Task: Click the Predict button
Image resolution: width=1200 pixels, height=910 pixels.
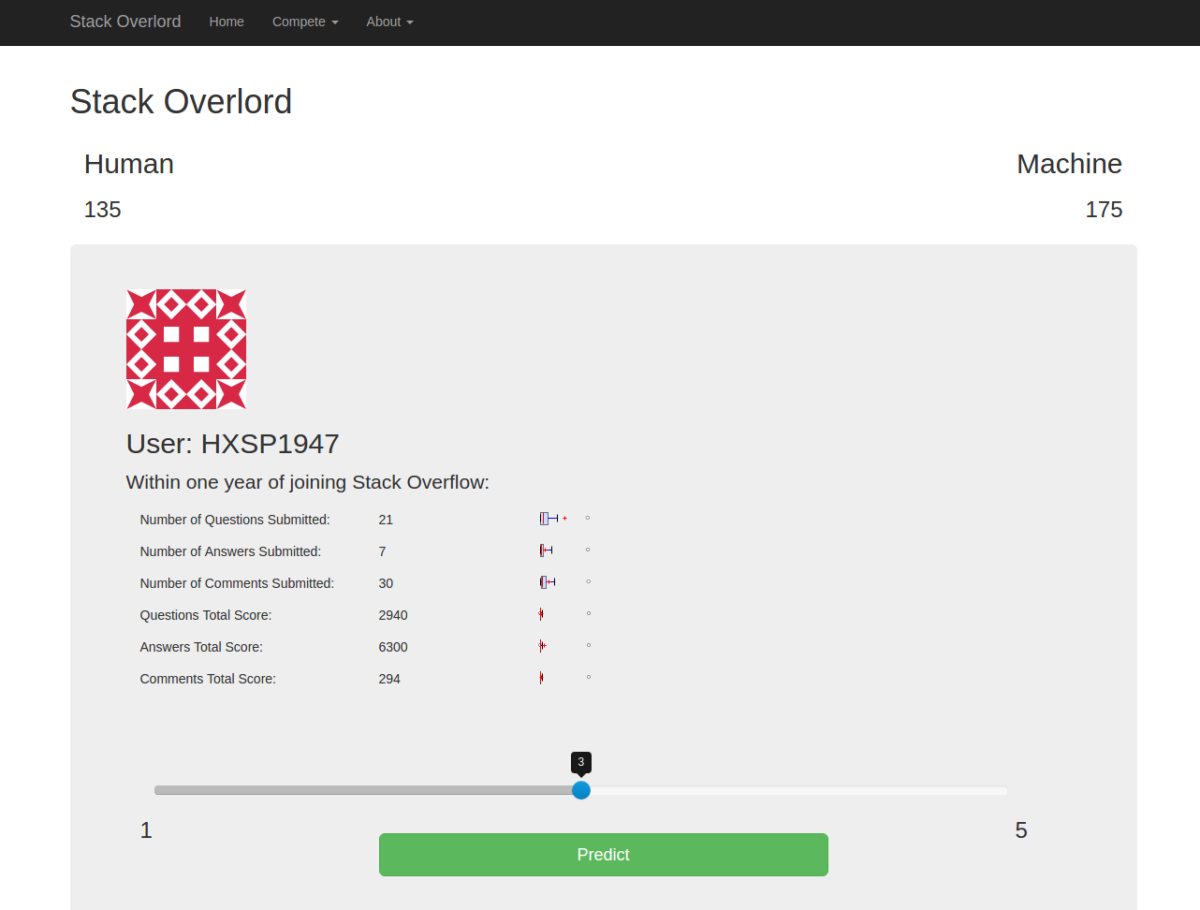Action: [603, 854]
